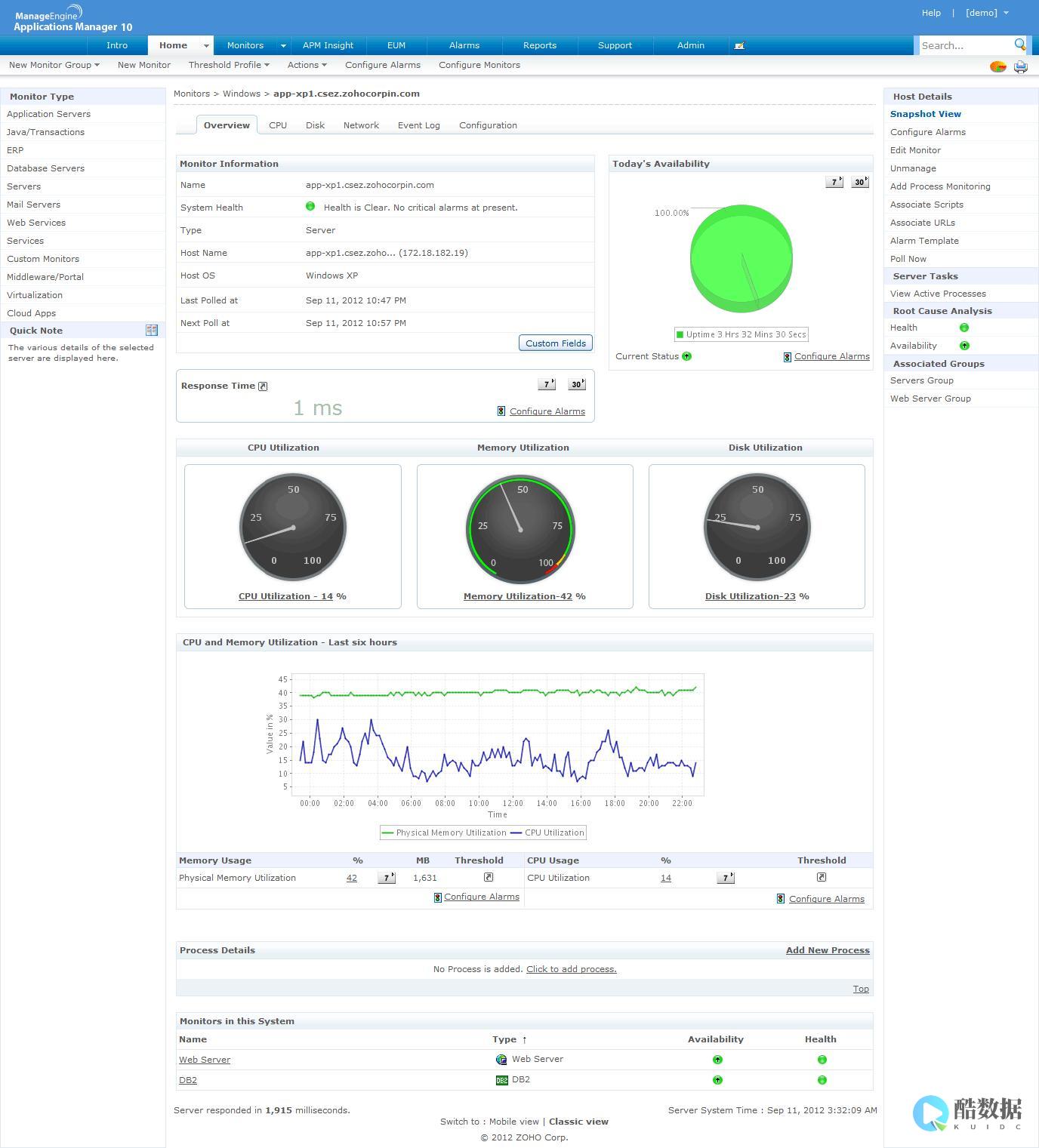Click Poll Now in Host Details
The height and width of the screenshot is (1148, 1039).
click(x=908, y=259)
